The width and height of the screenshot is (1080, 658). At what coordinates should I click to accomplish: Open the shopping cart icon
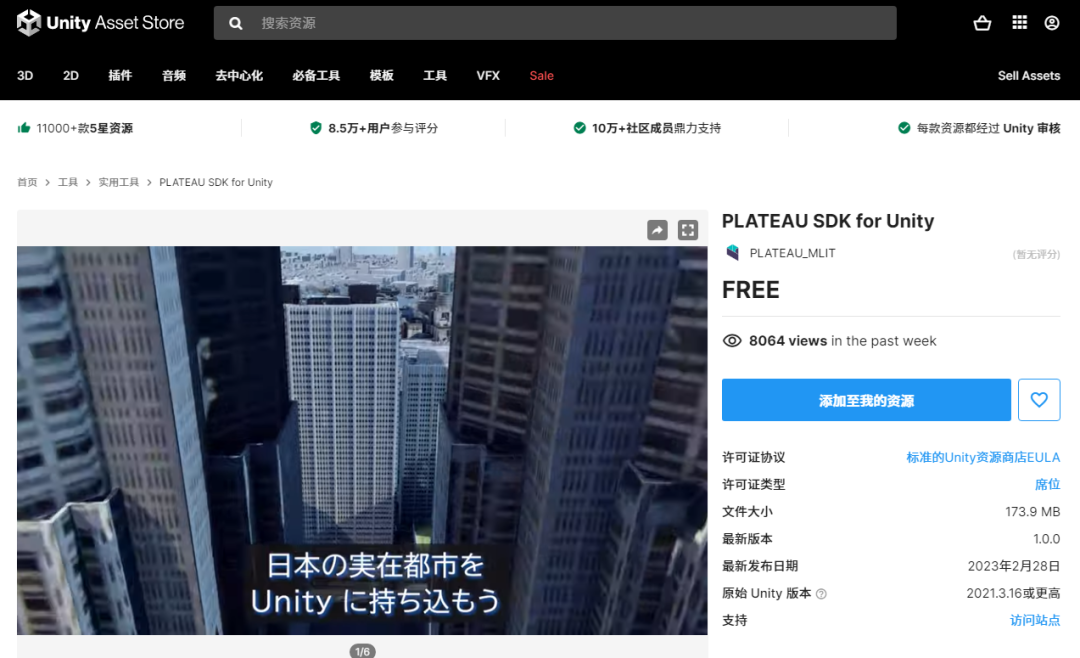point(982,23)
